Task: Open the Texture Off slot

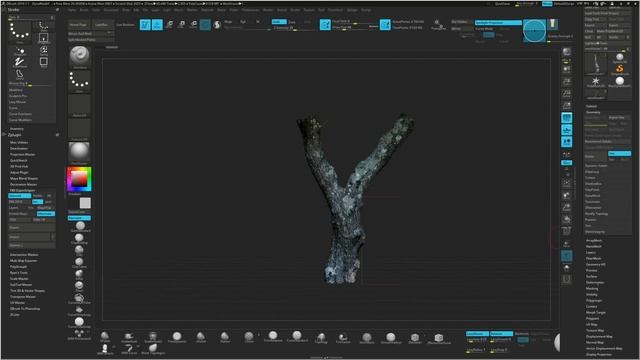Action: click(80, 129)
